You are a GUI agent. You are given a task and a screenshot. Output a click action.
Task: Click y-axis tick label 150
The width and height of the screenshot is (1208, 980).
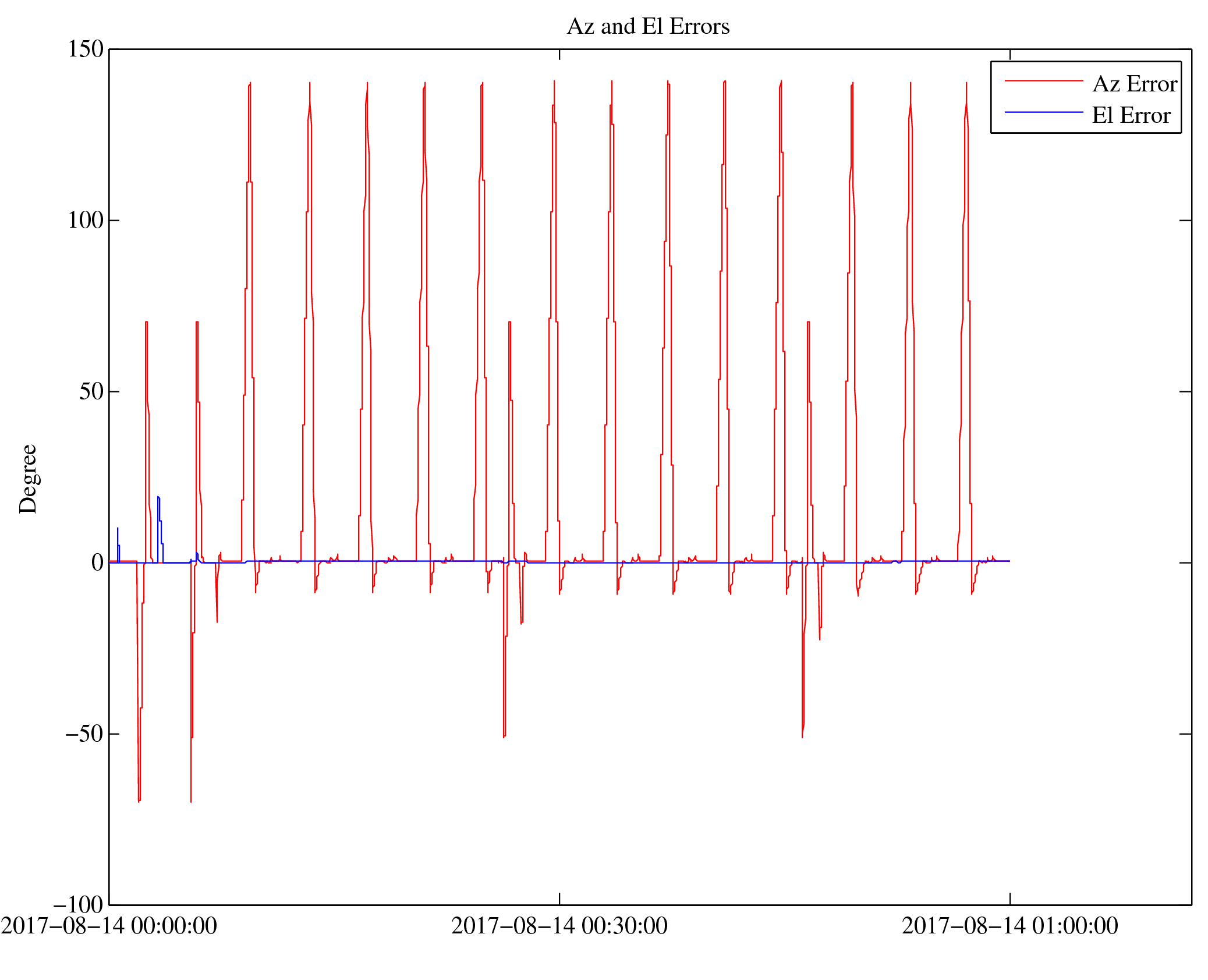pyautogui.click(x=86, y=49)
